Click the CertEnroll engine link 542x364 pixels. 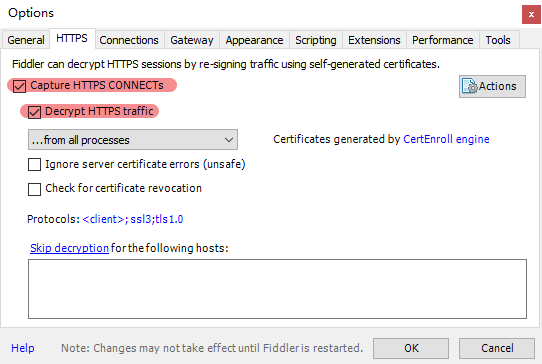[x=446, y=139]
